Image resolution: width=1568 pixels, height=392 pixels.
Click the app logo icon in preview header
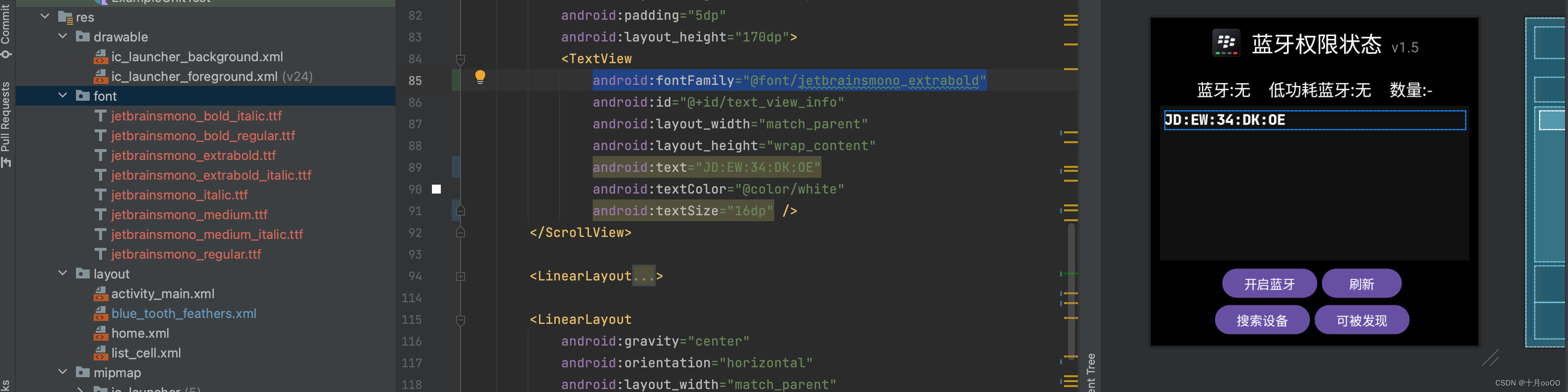[1225, 43]
